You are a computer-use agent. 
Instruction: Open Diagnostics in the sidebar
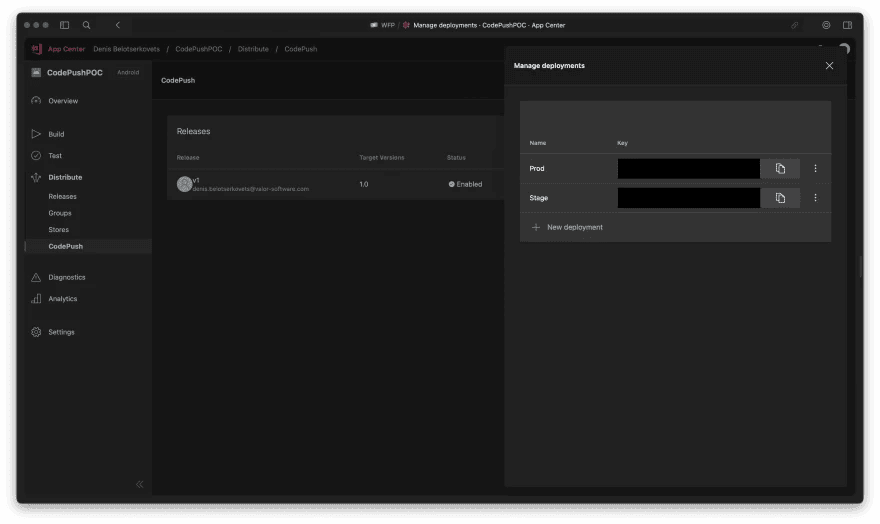(66, 277)
